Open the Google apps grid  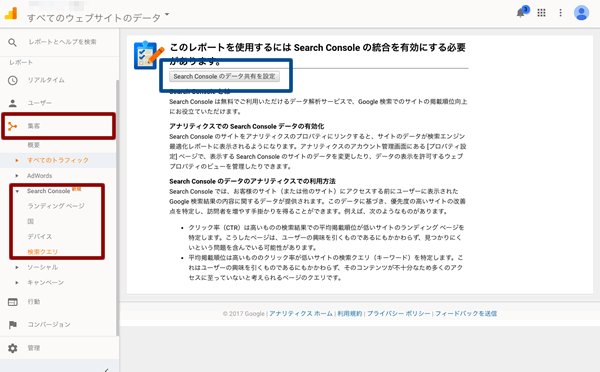(541, 13)
